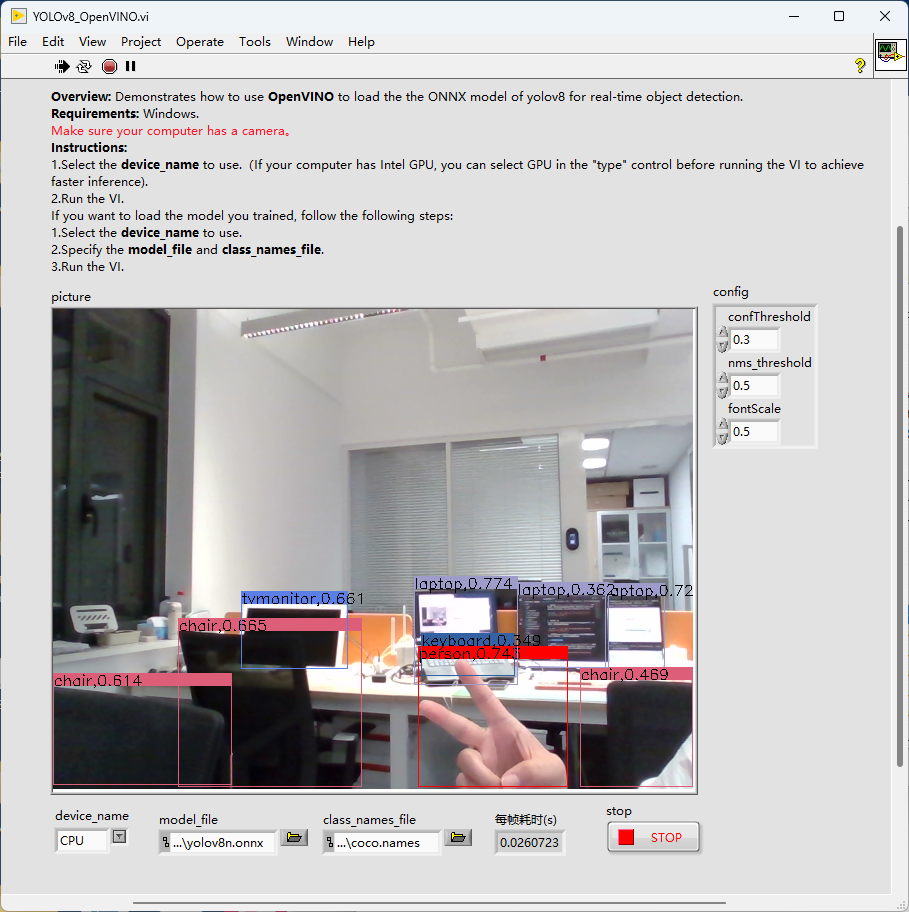Screen dimensions: 909x912
Task: Click the Pause icon in the toolbar
Action: tap(130, 66)
